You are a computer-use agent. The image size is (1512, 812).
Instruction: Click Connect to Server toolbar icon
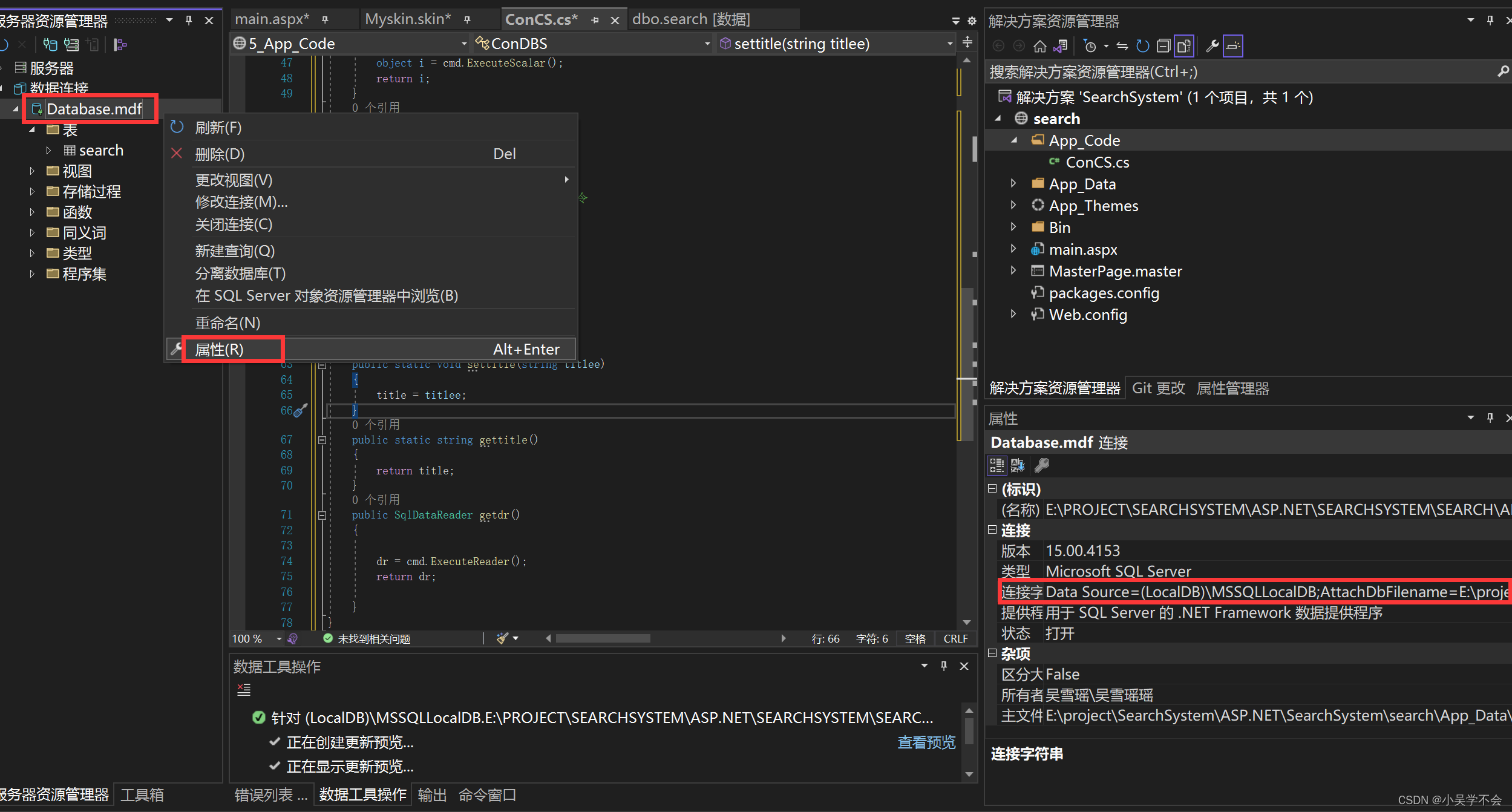(x=71, y=45)
